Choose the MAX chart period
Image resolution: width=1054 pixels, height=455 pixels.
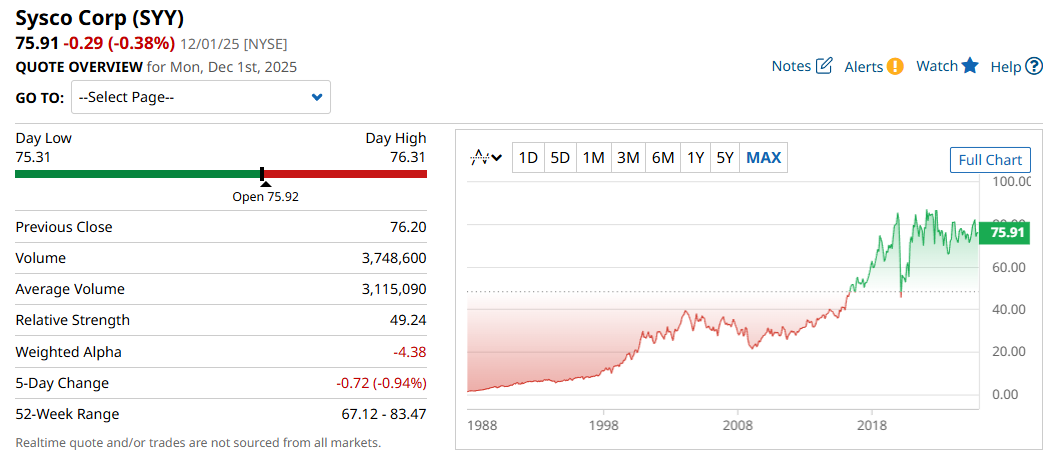pyautogui.click(x=764, y=158)
